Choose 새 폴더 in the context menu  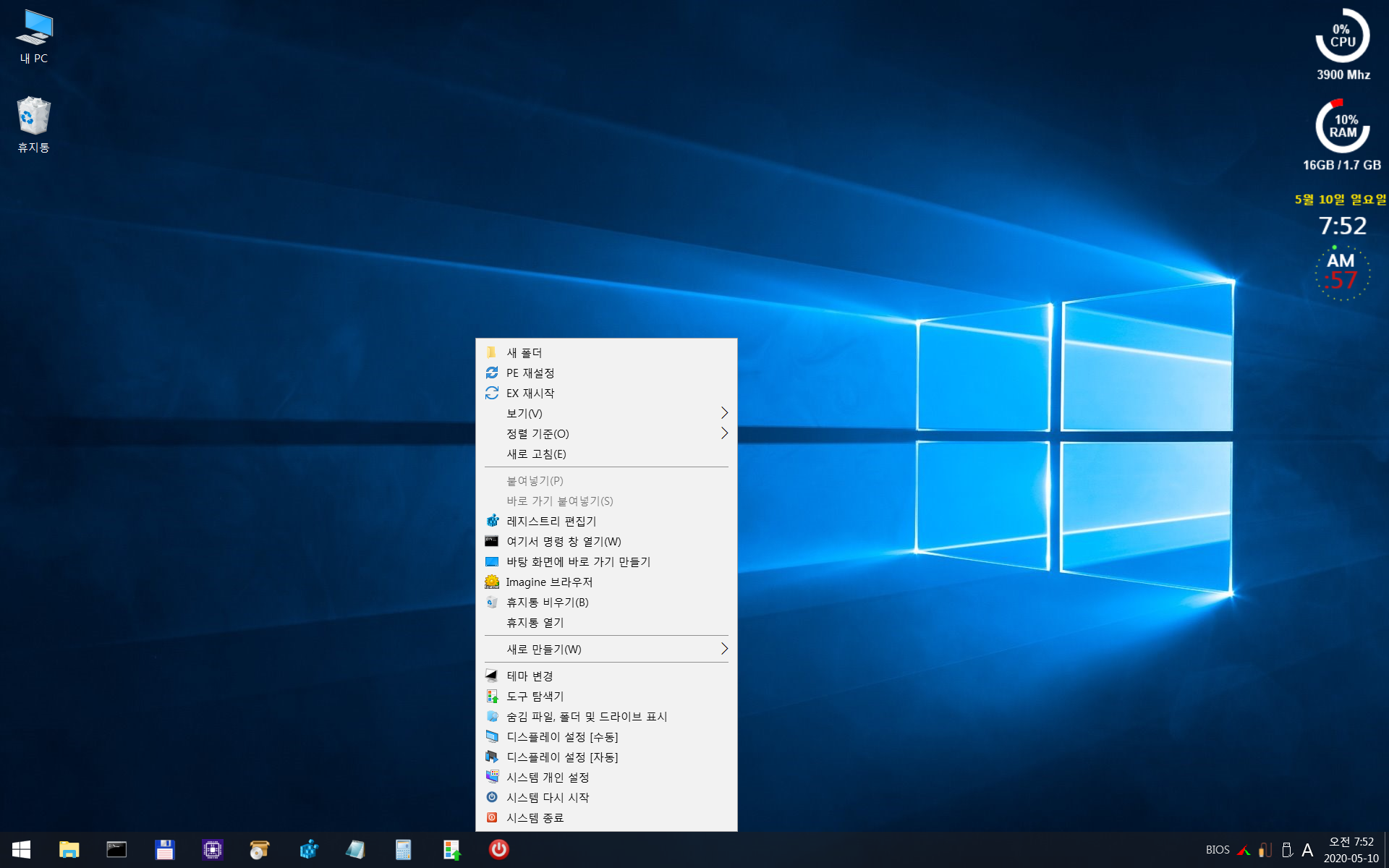pos(606,352)
